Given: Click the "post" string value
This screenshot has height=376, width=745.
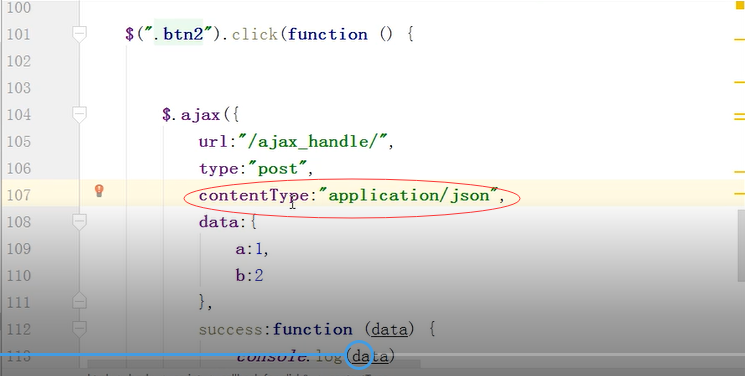Looking at the screenshot, I should pos(277,169).
